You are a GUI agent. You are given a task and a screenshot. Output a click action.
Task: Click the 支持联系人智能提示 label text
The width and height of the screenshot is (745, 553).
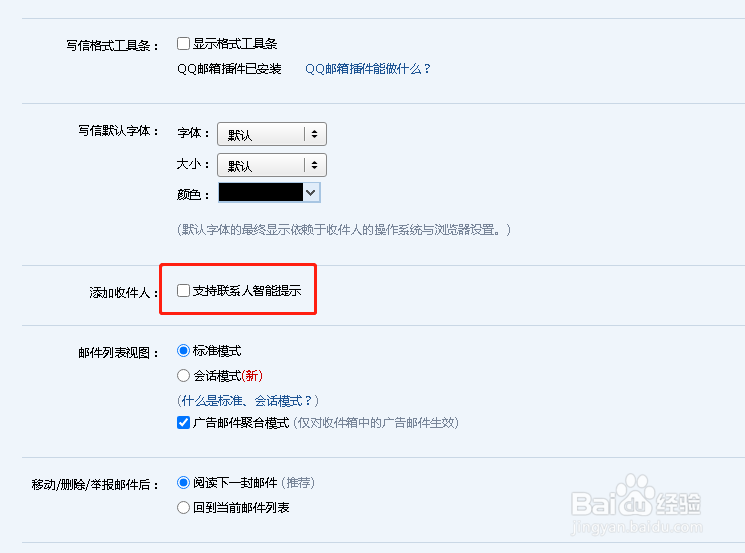(x=247, y=290)
